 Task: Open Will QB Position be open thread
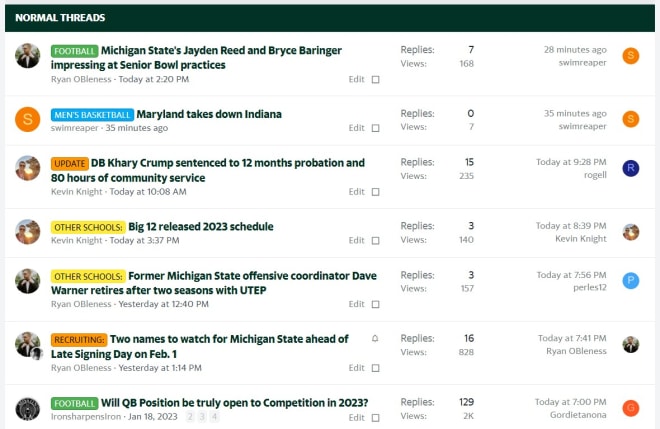(x=234, y=402)
